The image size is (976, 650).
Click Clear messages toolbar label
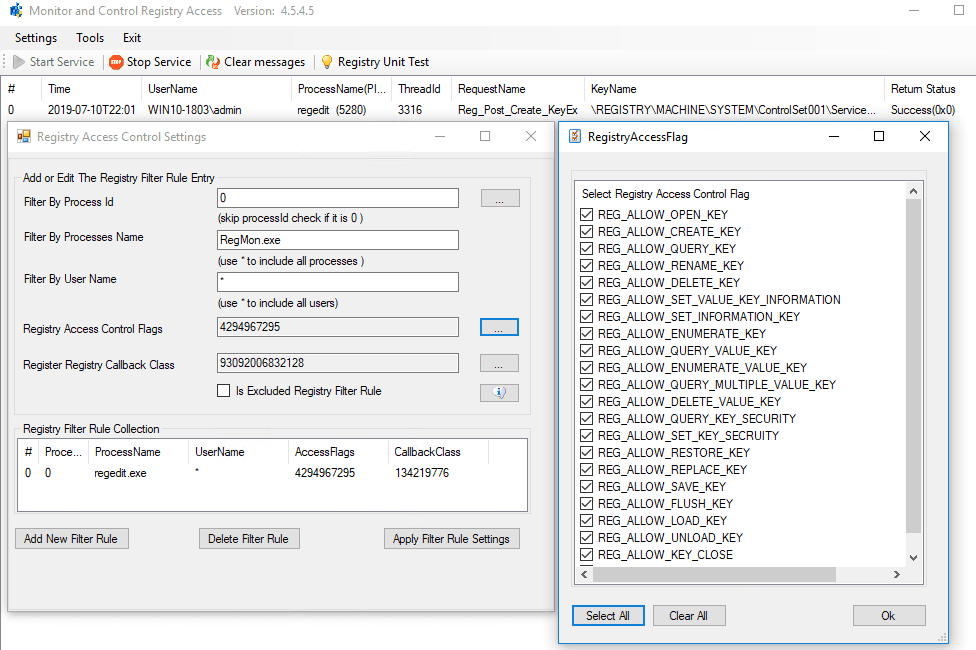coord(265,62)
